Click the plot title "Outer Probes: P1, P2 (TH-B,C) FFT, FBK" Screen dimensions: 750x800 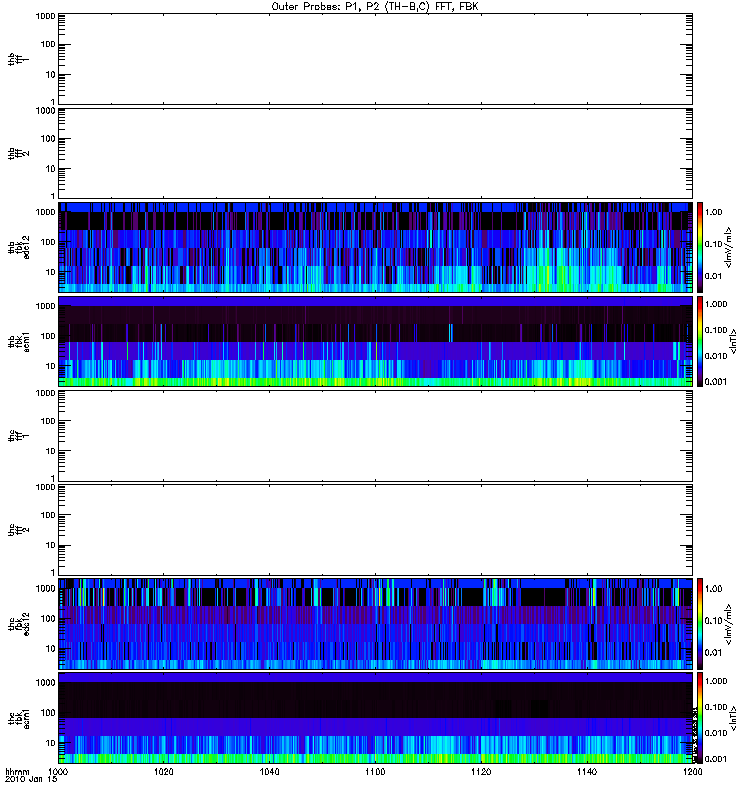coord(375,7)
